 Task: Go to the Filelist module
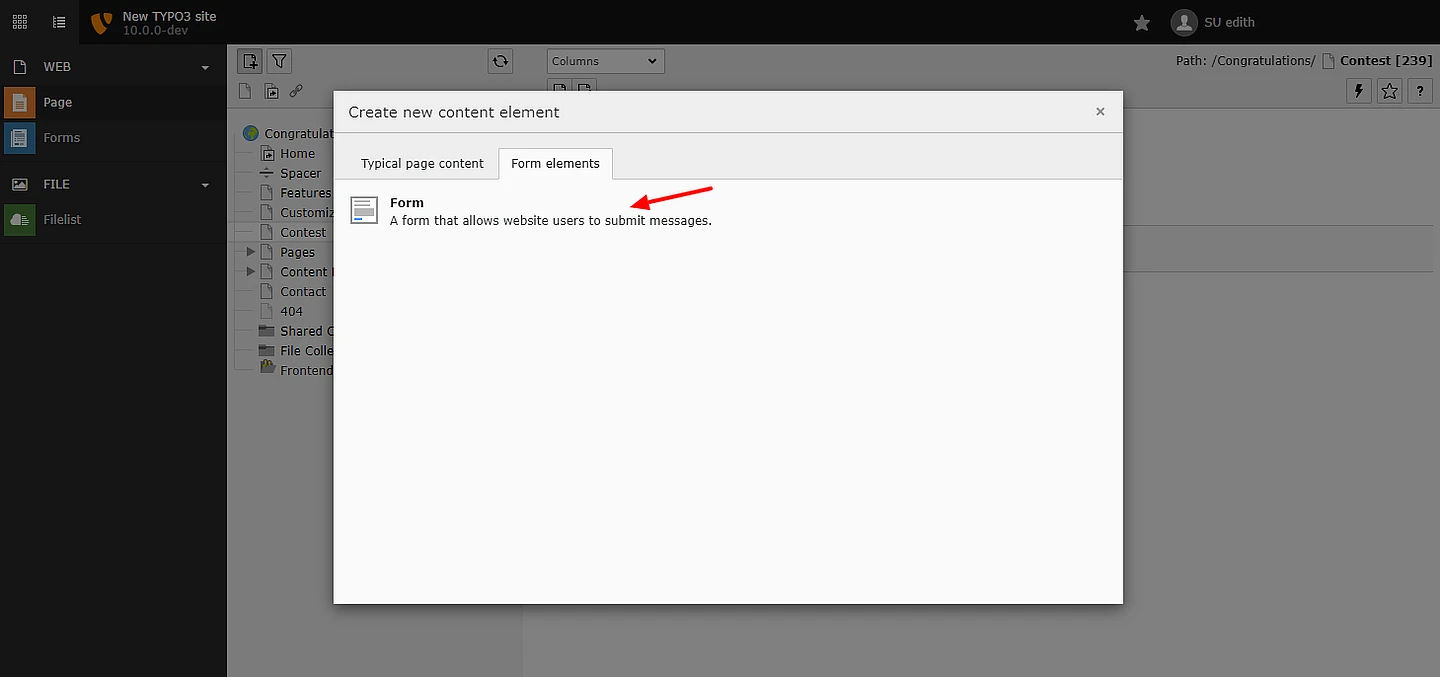(63, 219)
